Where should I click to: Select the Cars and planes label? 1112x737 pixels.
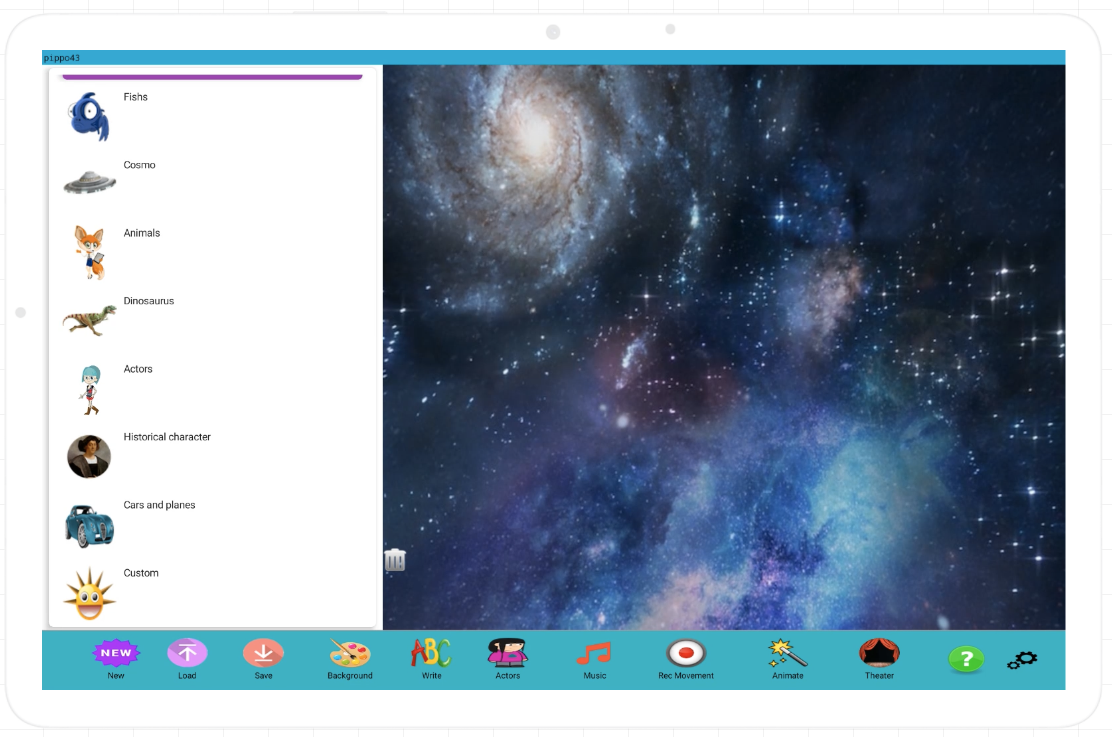pyautogui.click(x=160, y=505)
